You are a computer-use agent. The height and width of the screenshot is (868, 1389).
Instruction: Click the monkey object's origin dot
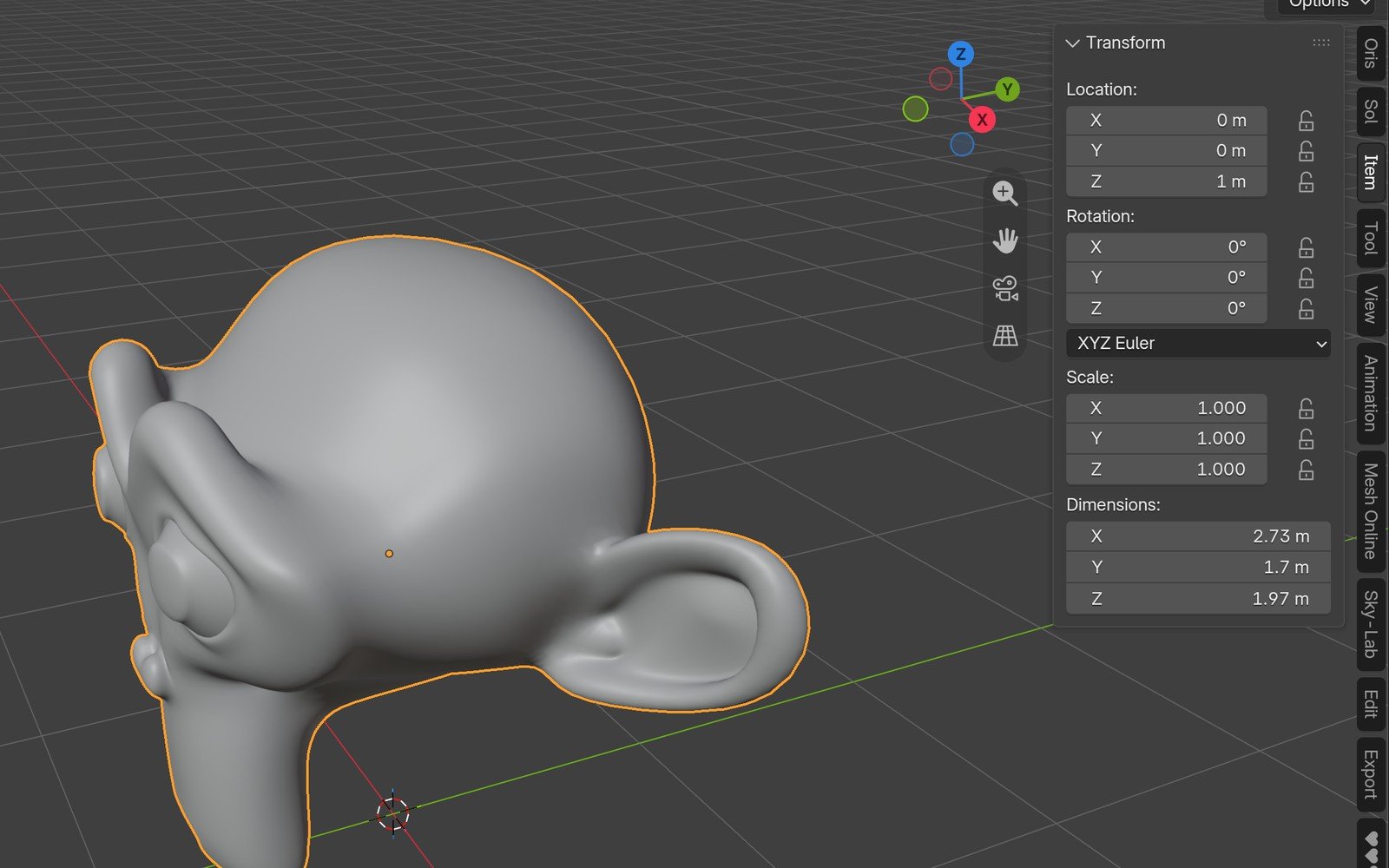(x=389, y=554)
